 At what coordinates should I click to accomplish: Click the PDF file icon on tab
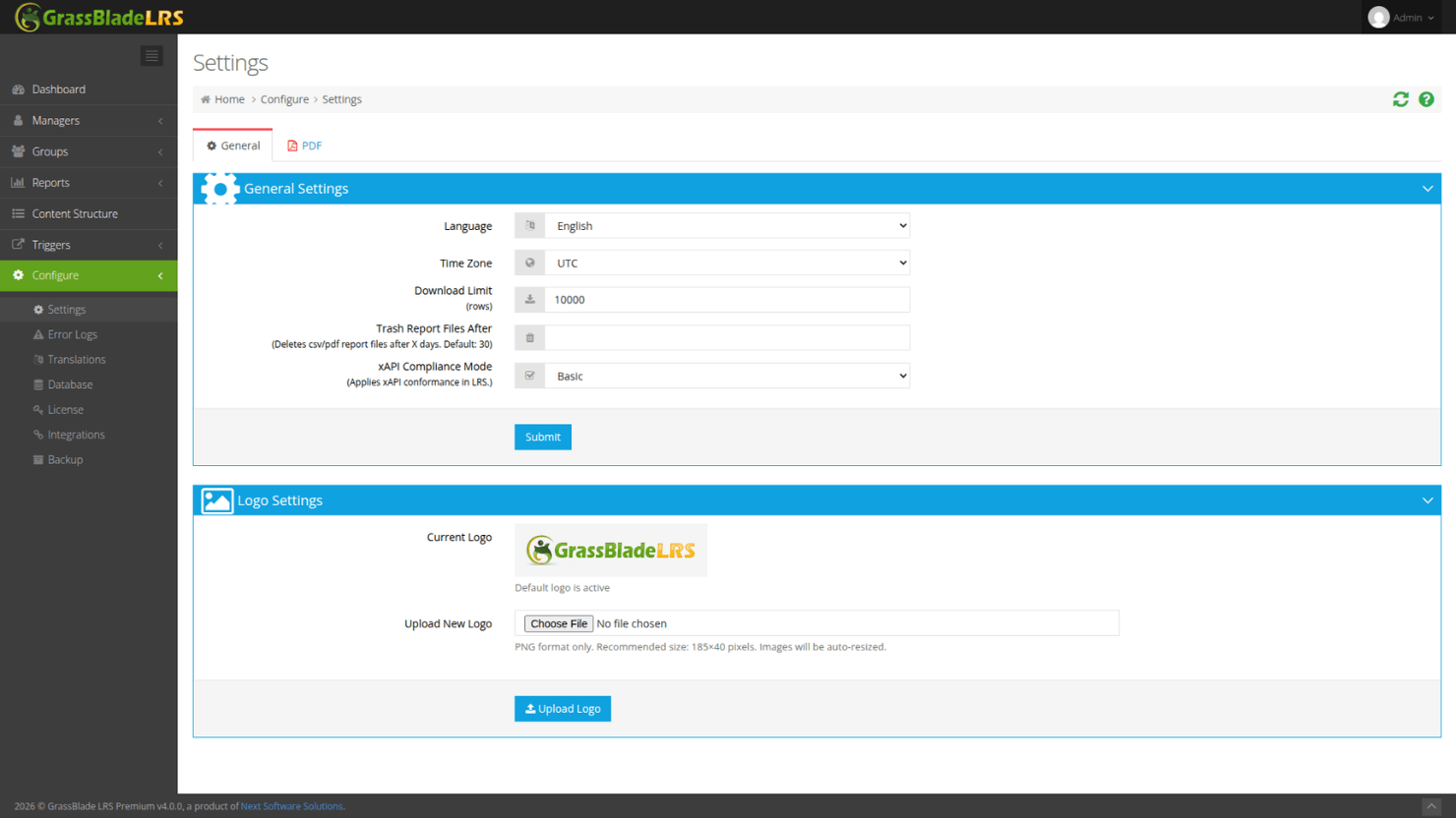(x=292, y=146)
